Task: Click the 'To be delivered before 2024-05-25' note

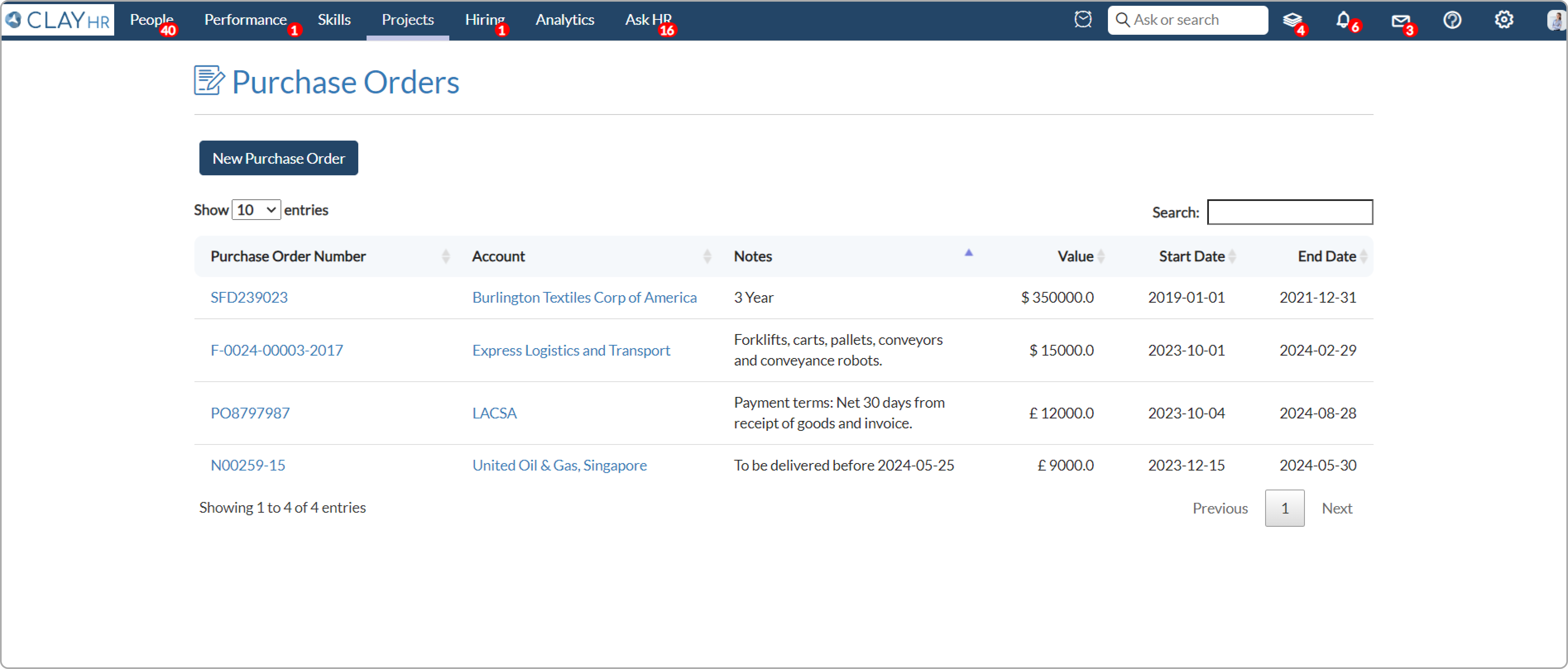Action: [844, 465]
